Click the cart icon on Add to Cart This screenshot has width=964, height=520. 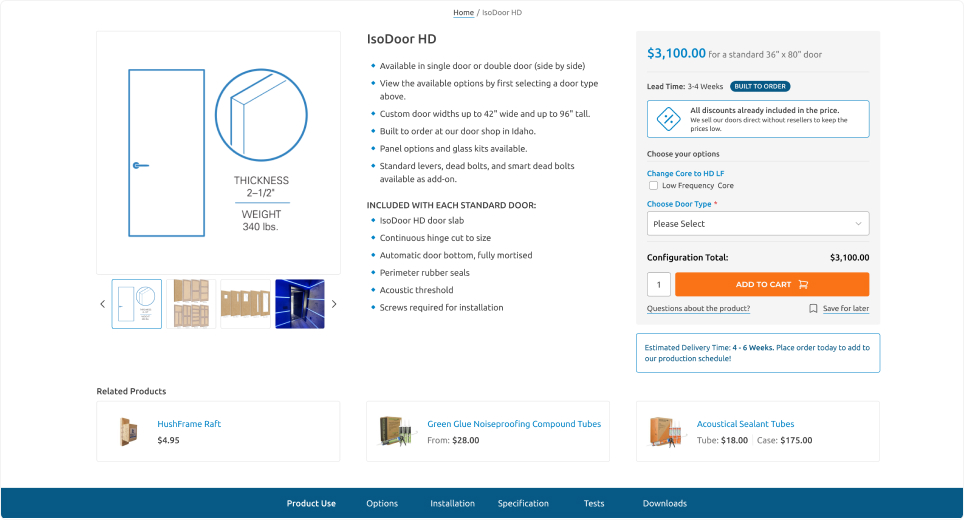(x=802, y=284)
